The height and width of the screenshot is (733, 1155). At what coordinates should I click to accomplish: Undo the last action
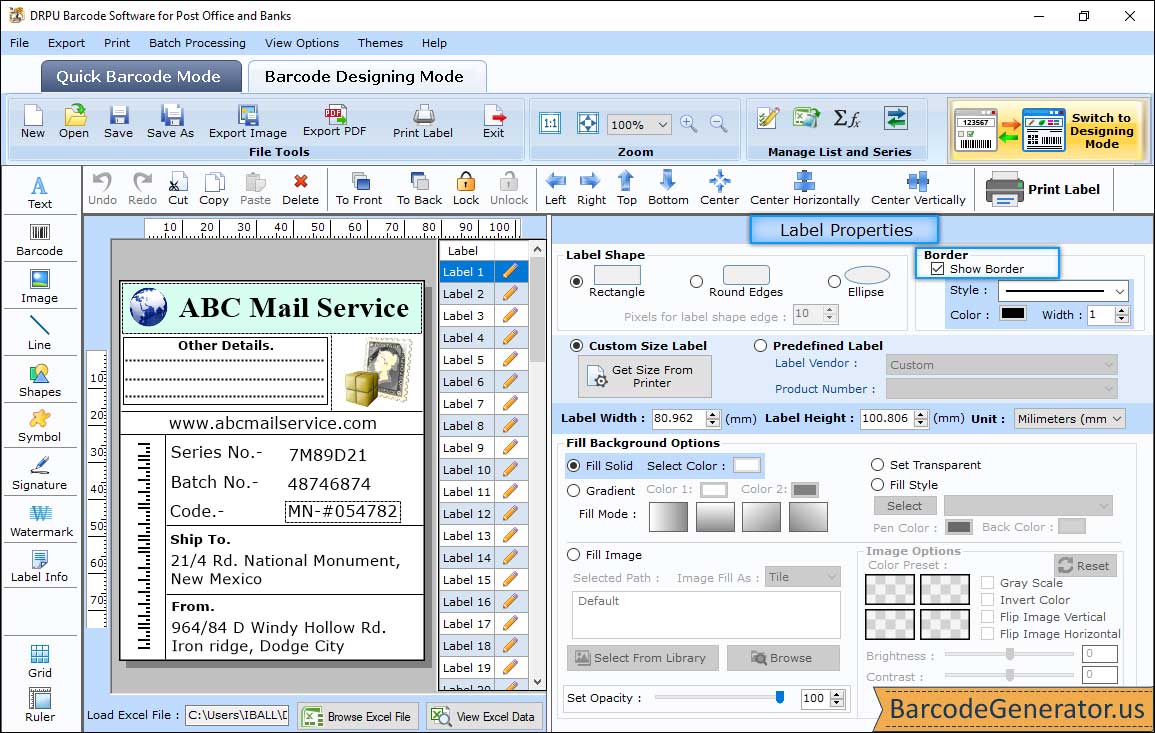tap(102, 189)
